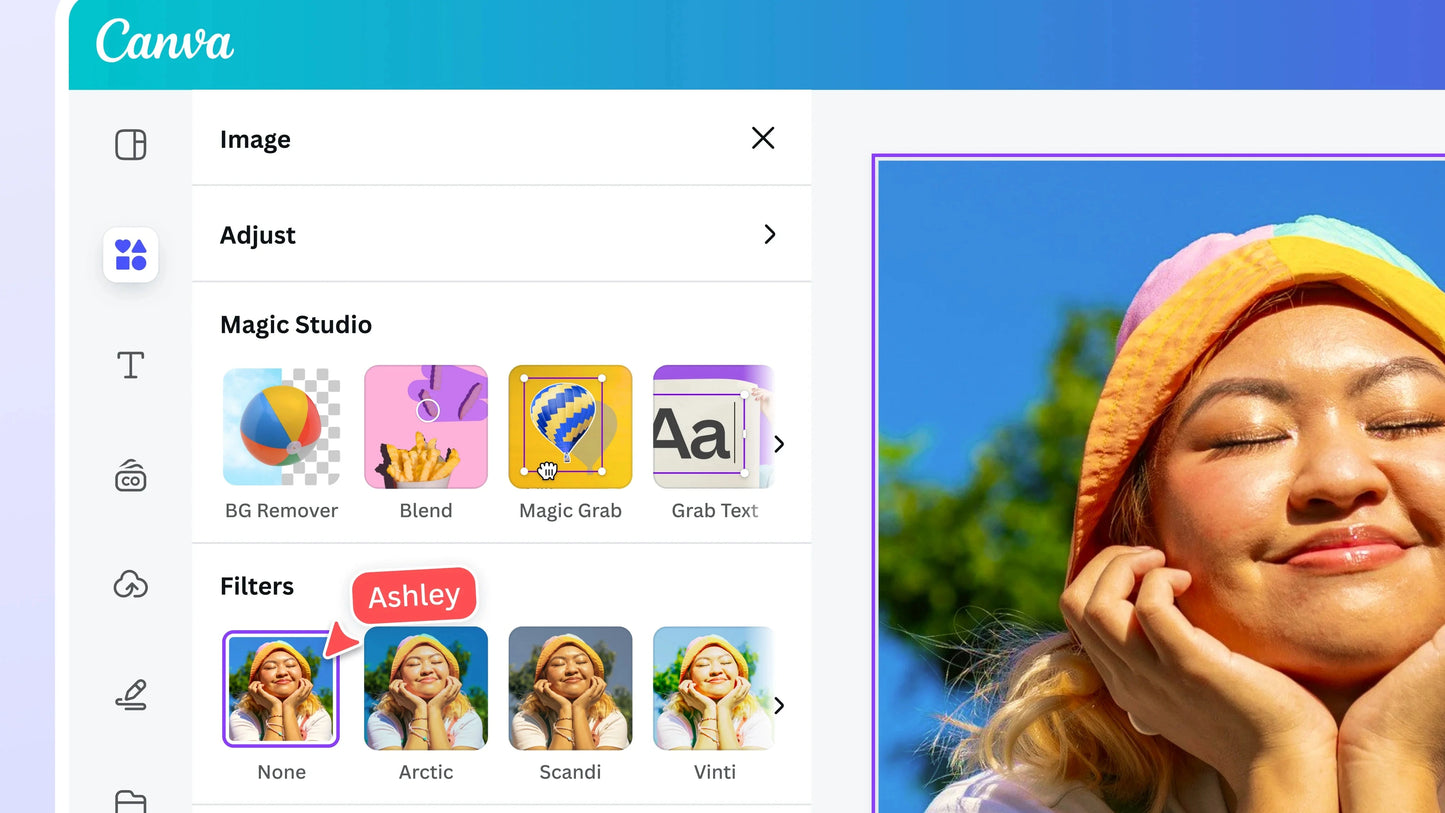1445x813 pixels.
Task: Apply the Vinti filter thumbnail
Action: click(x=714, y=688)
